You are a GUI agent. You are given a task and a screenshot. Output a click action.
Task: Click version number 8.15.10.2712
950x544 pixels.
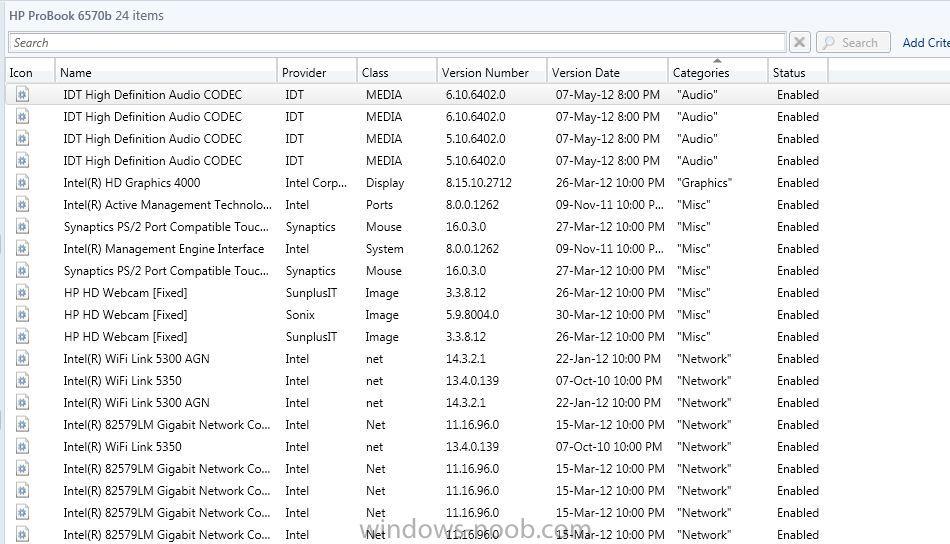479,182
